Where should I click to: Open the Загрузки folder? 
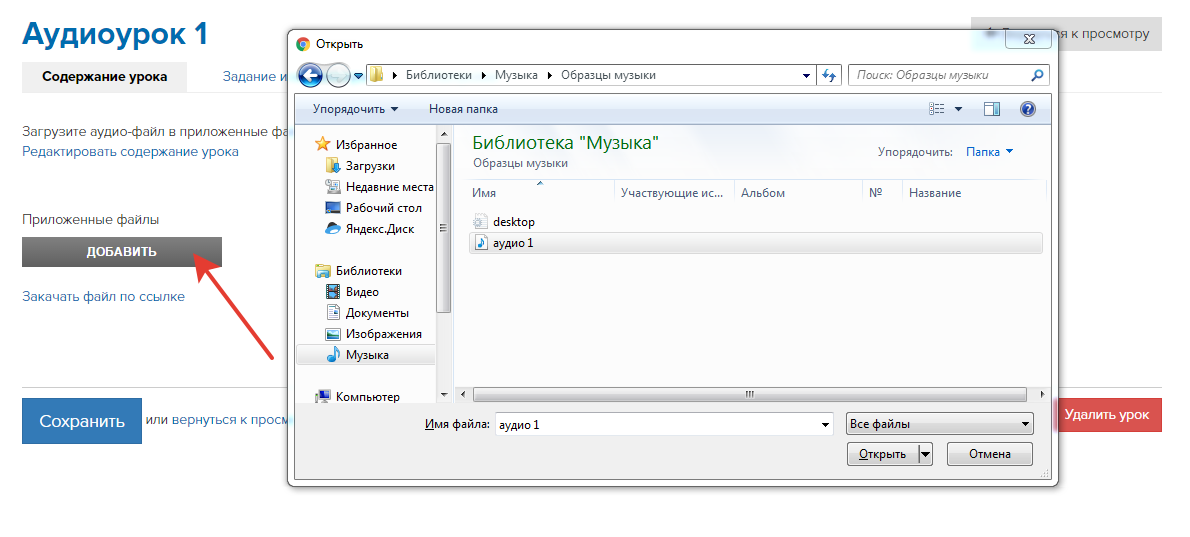pos(369,166)
